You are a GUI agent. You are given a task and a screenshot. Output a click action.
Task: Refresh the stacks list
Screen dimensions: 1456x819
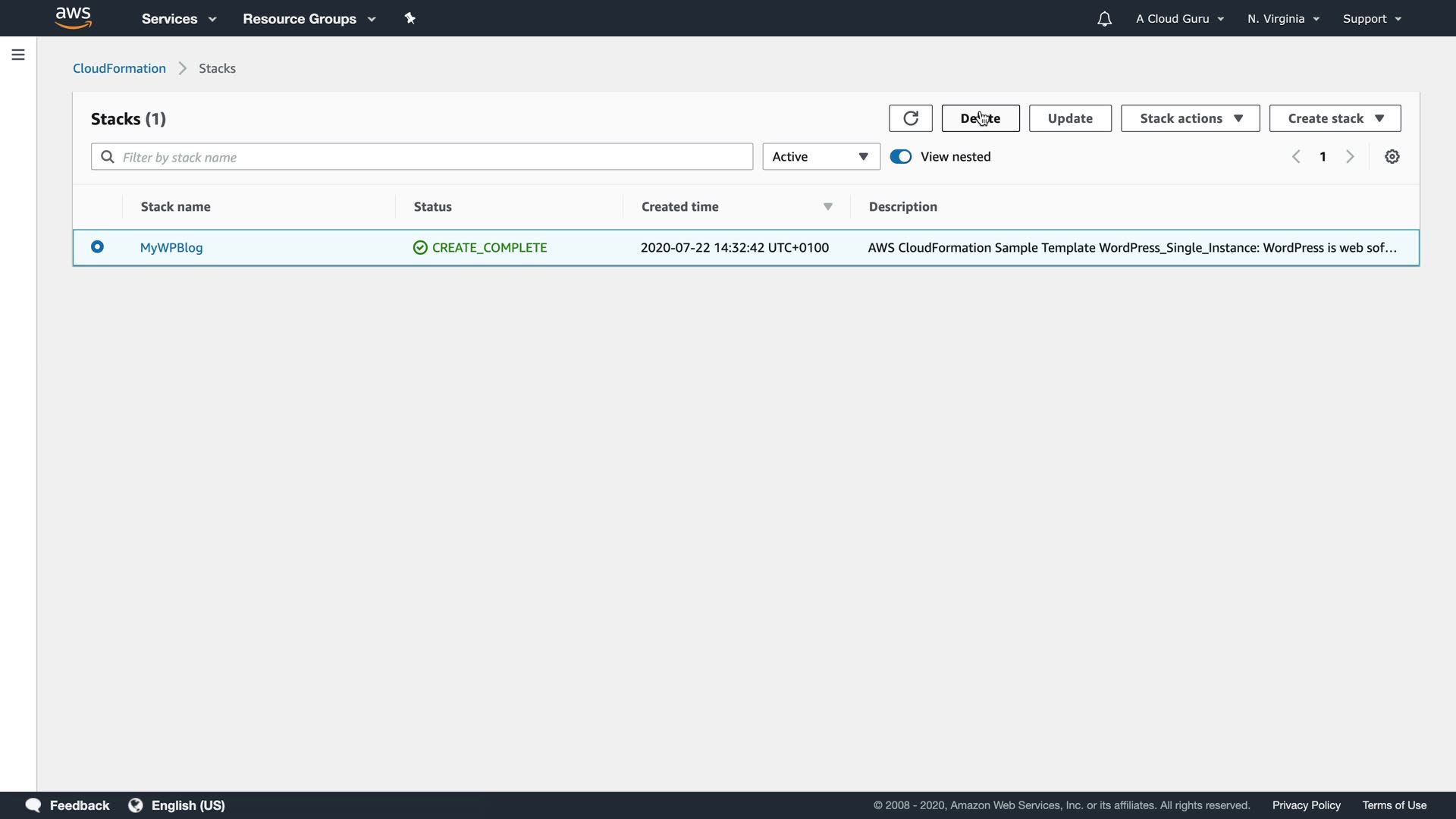[x=910, y=118]
